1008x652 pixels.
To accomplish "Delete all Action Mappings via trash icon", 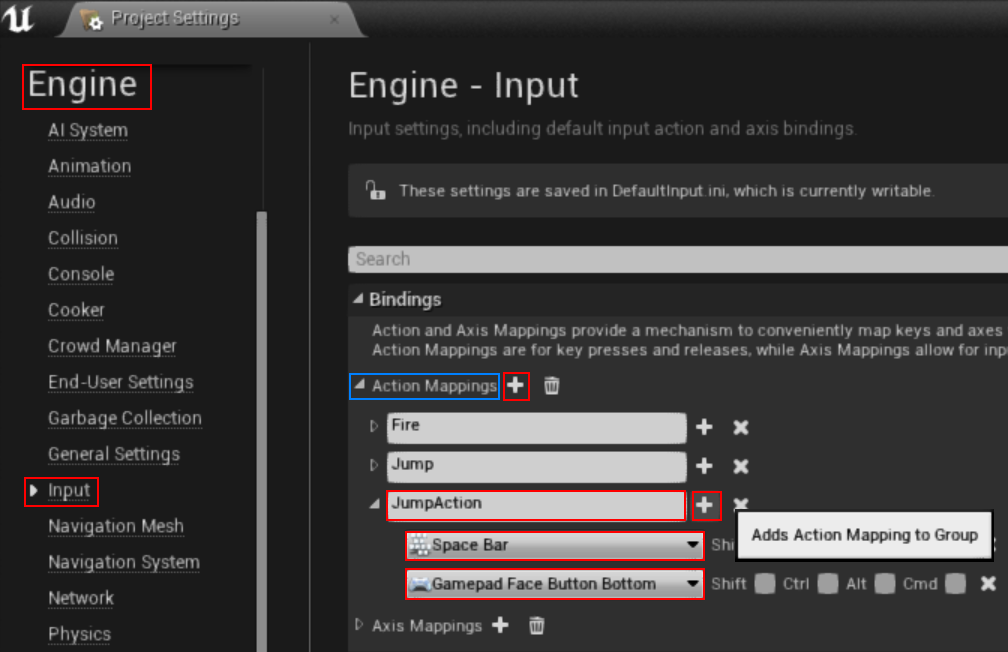I will [x=551, y=386].
